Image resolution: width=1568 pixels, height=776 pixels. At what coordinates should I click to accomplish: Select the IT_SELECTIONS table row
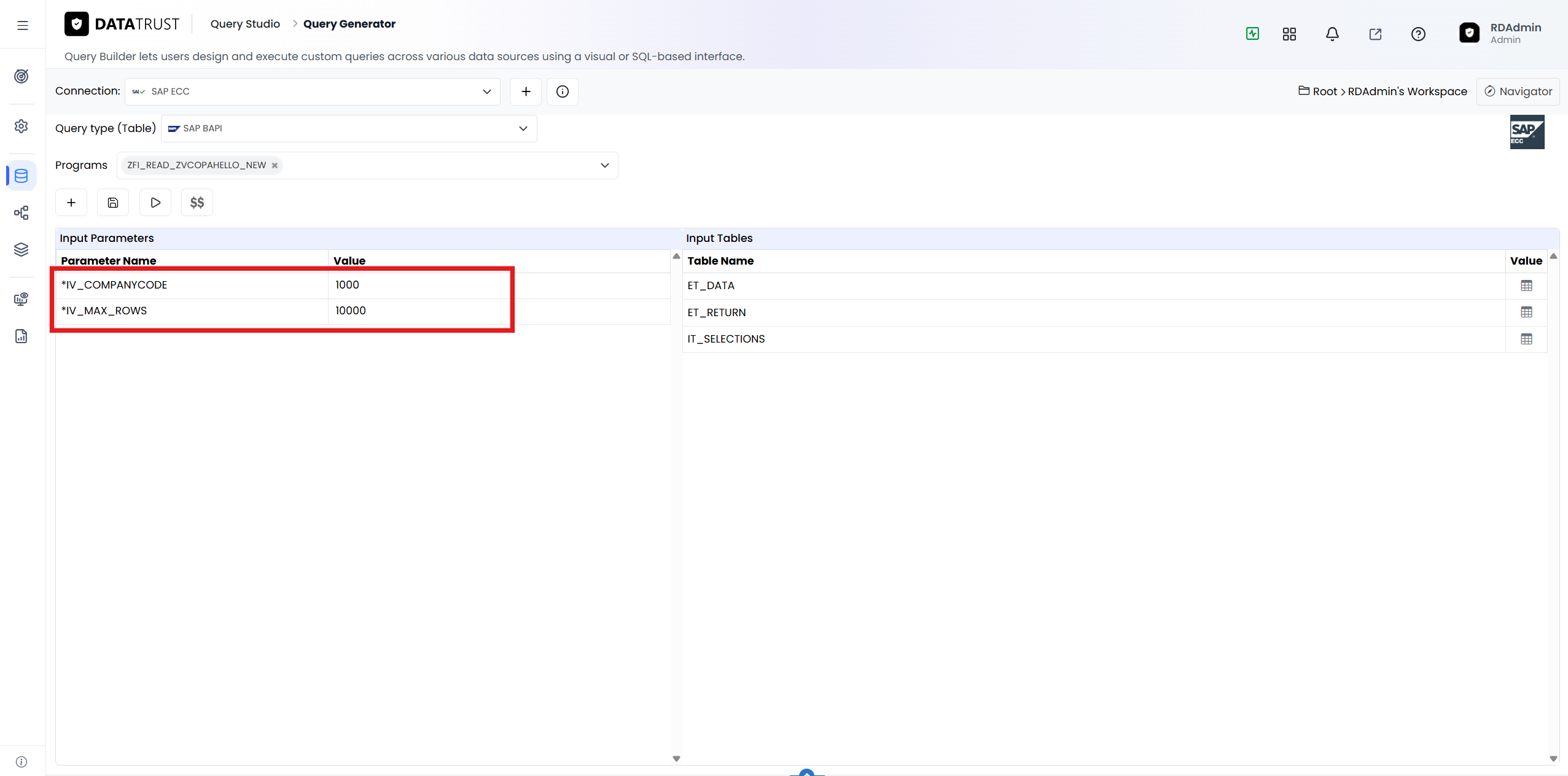1115,339
